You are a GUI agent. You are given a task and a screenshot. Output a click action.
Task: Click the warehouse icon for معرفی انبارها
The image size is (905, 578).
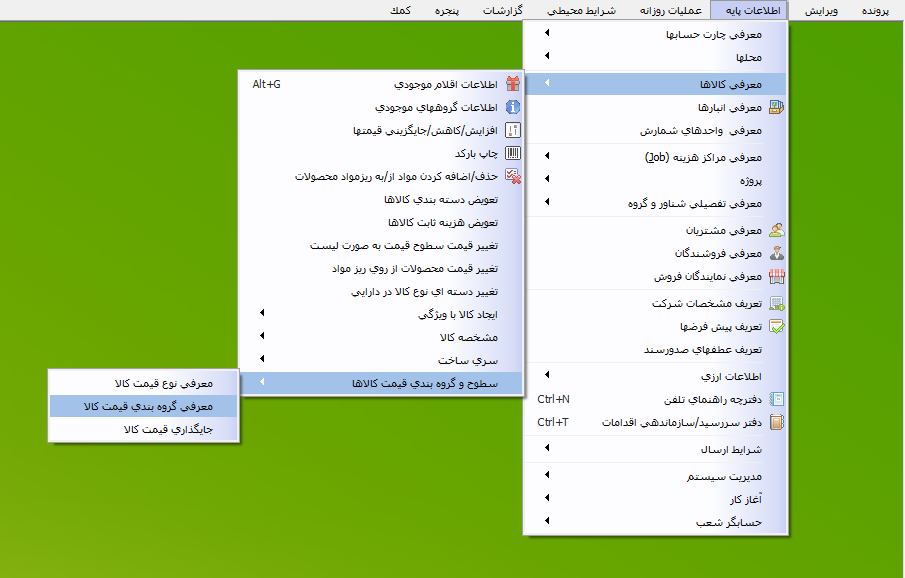click(x=775, y=107)
